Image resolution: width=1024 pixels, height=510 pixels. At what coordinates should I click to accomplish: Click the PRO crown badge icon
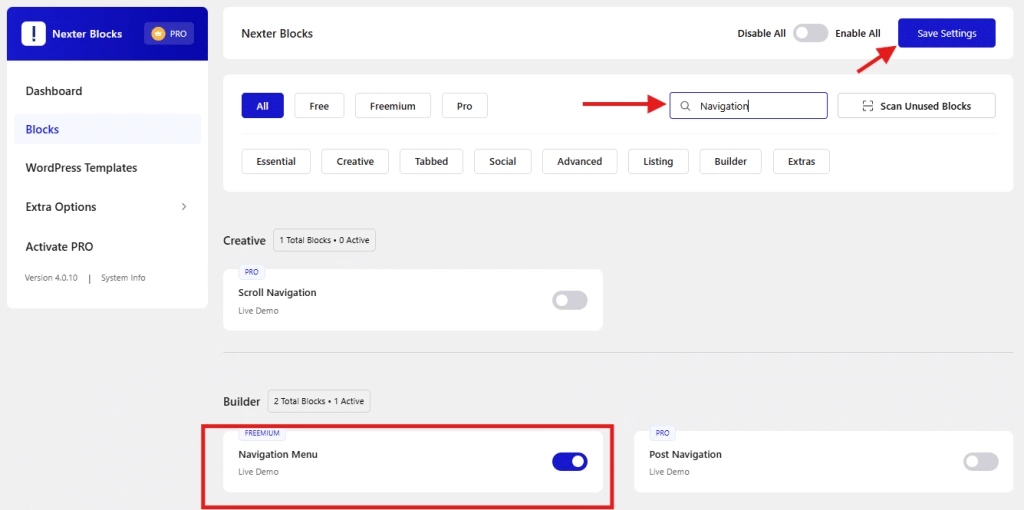click(x=158, y=34)
